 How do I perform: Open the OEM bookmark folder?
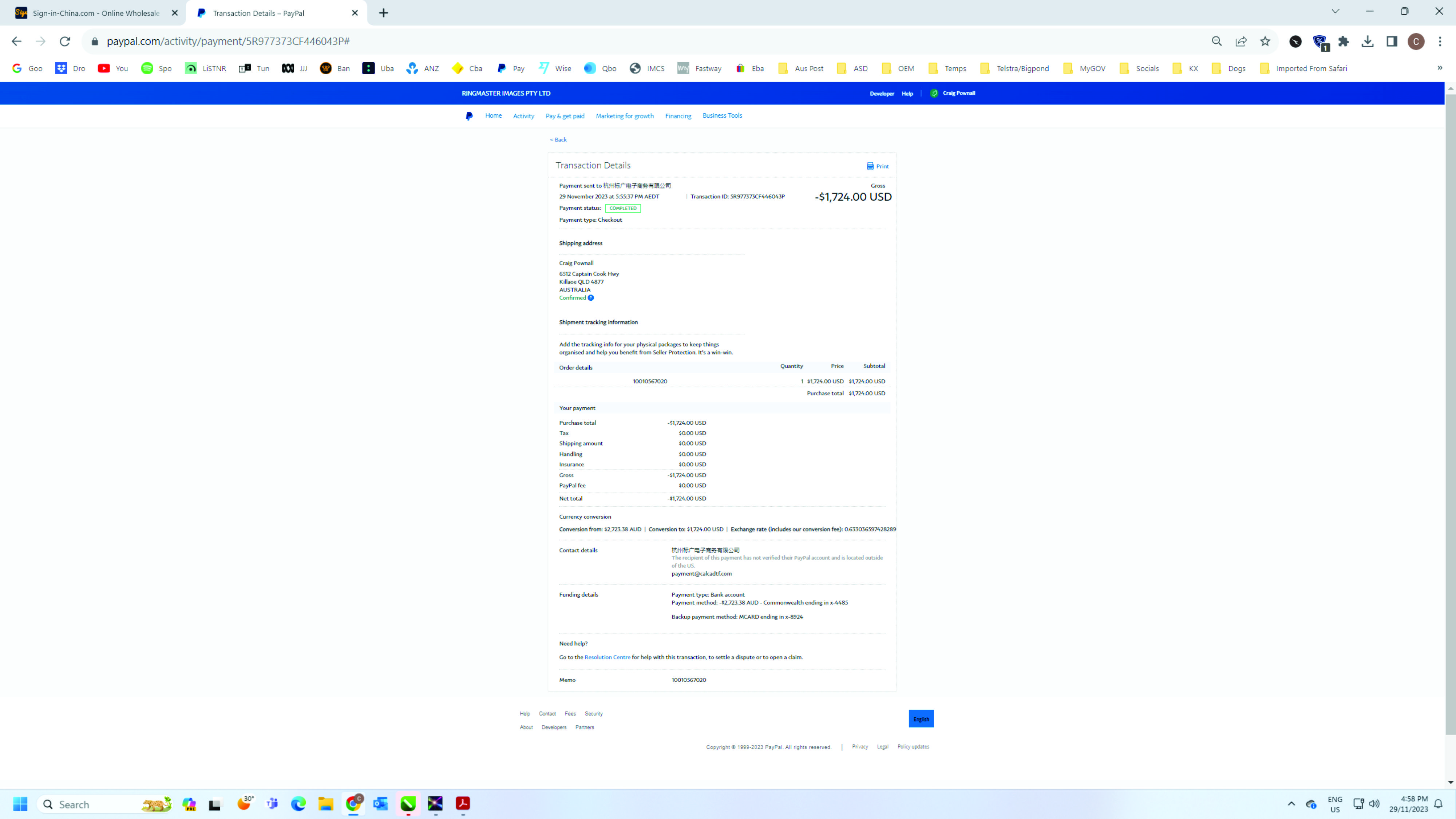[898, 68]
